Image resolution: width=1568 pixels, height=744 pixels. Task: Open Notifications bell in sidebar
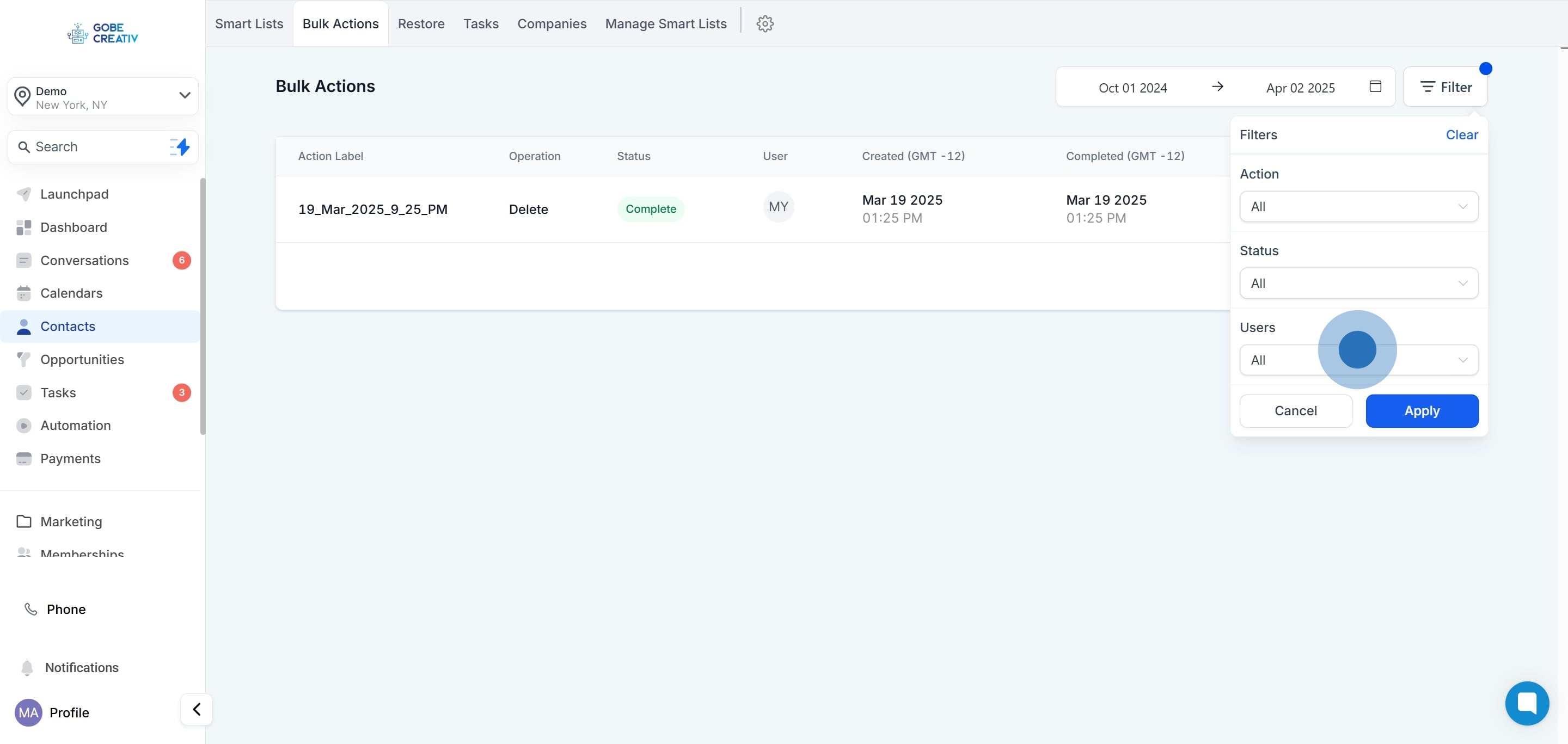[x=82, y=667]
